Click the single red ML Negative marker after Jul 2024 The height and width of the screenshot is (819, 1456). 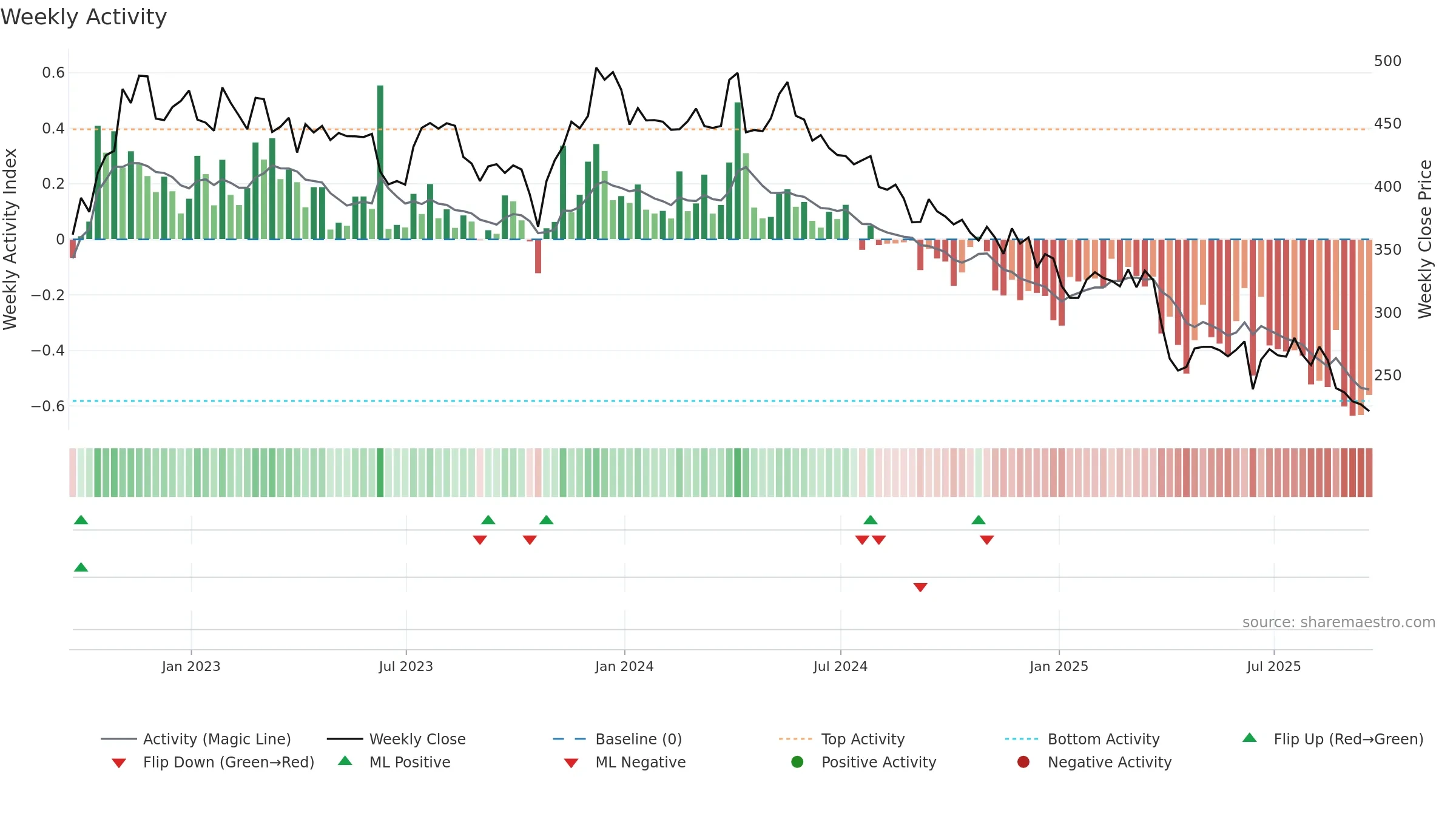pyautogui.click(x=920, y=587)
